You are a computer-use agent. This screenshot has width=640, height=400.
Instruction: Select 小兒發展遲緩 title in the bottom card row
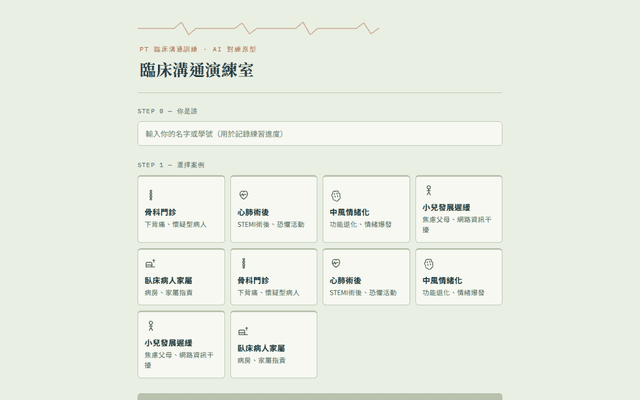click(168, 343)
